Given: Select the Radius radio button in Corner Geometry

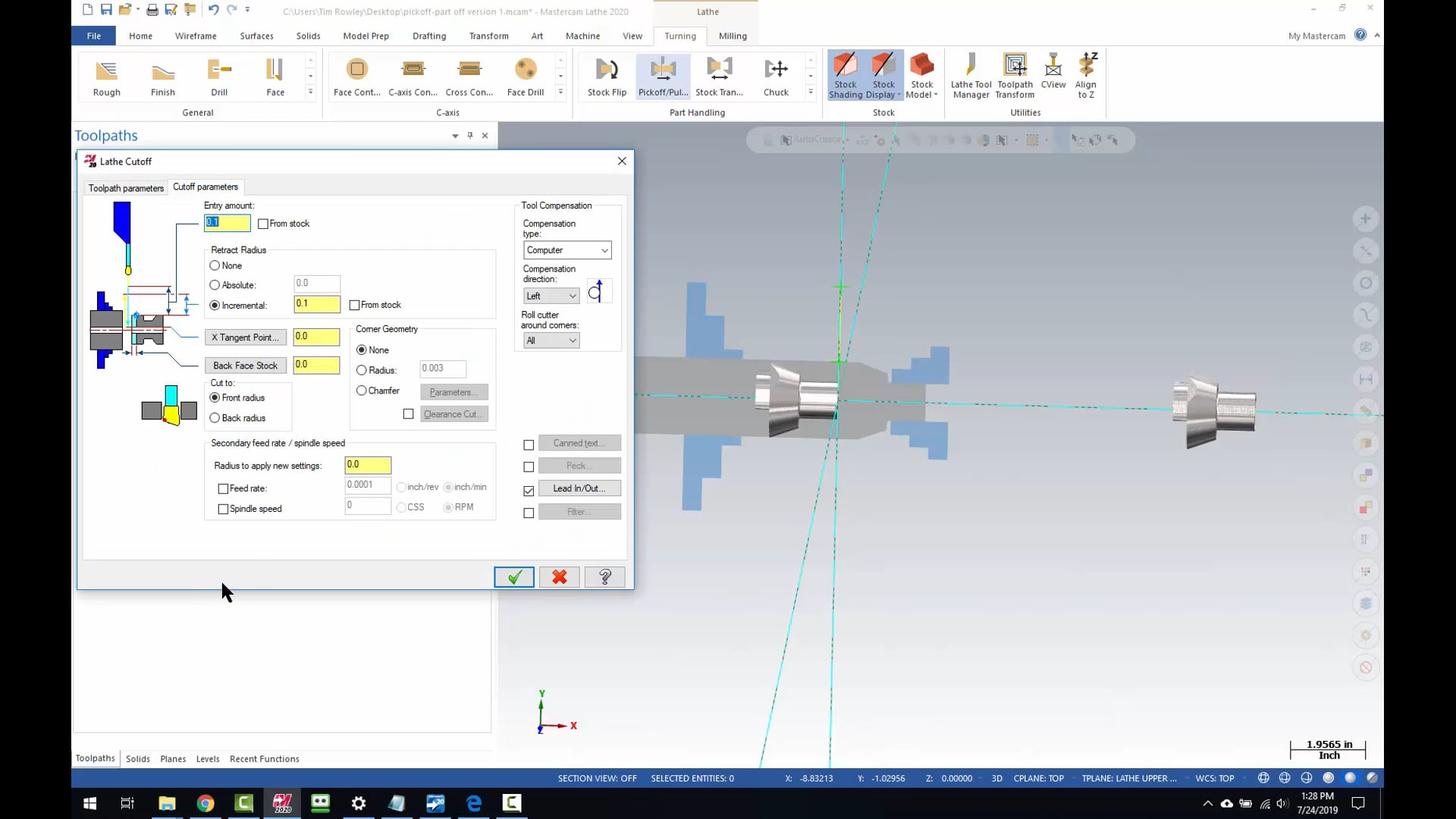Looking at the screenshot, I should coord(362,369).
